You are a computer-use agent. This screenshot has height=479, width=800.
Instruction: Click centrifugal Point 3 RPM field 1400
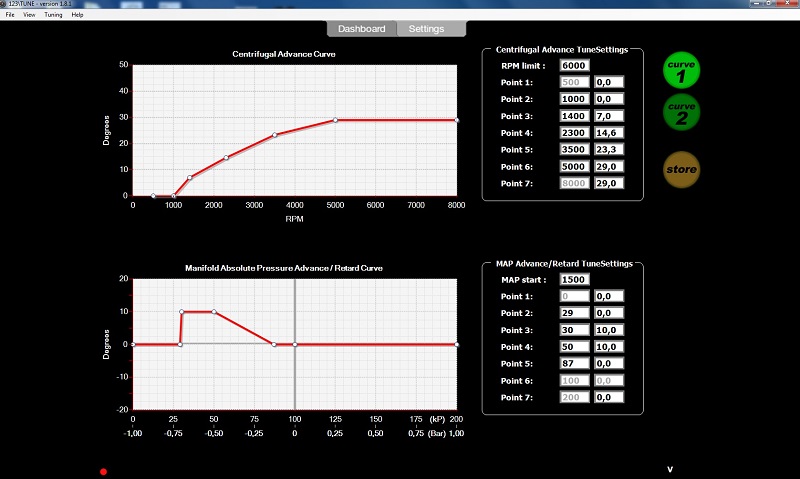click(574, 116)
